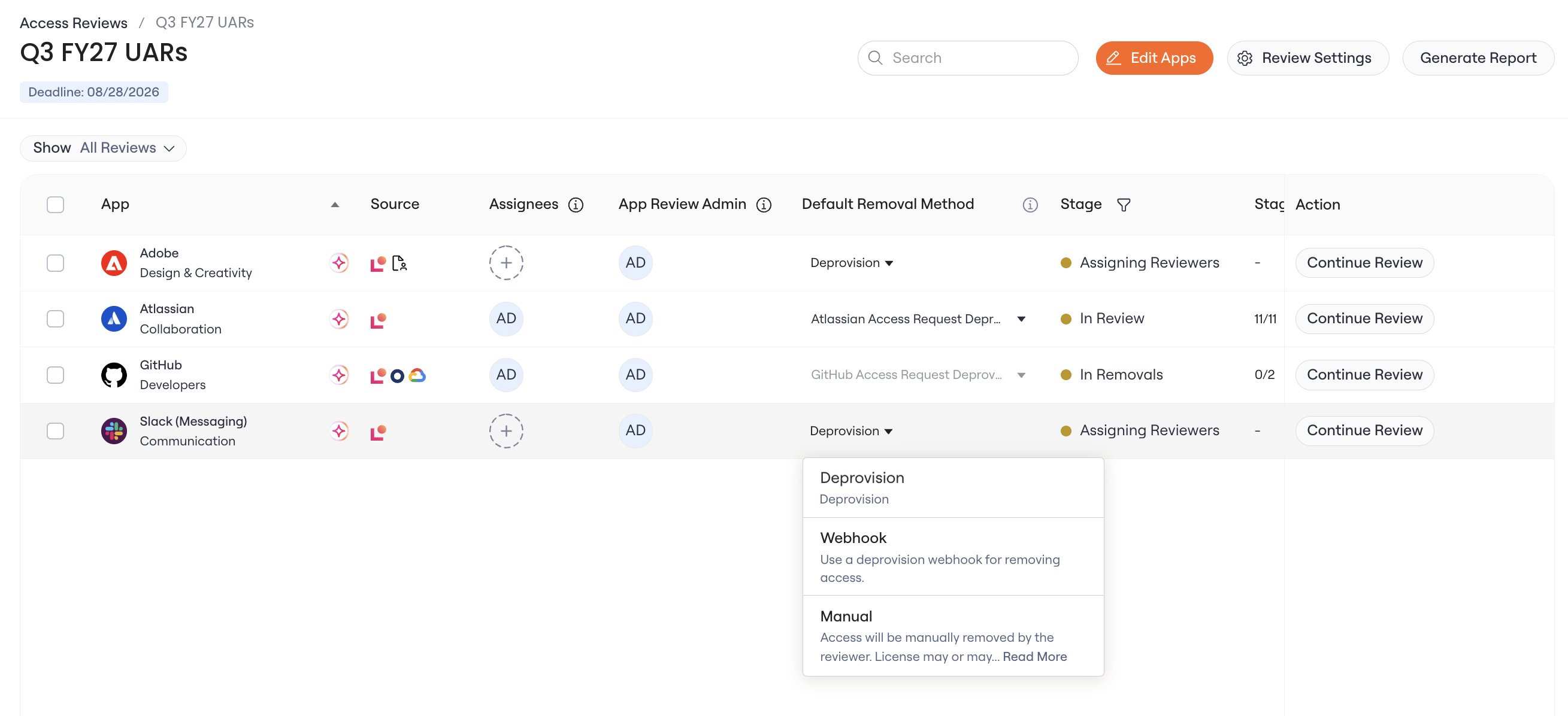Click the GitHub octocat logo icon
Screen dimensions: 1568x716
(x=114, y=375)
